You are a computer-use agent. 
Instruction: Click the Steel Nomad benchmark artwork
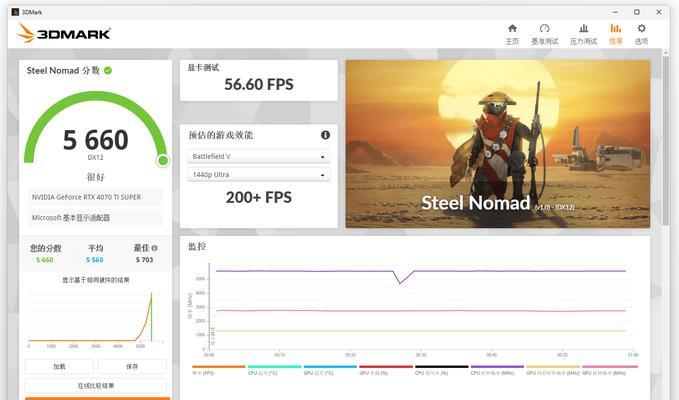click(498, 144)
